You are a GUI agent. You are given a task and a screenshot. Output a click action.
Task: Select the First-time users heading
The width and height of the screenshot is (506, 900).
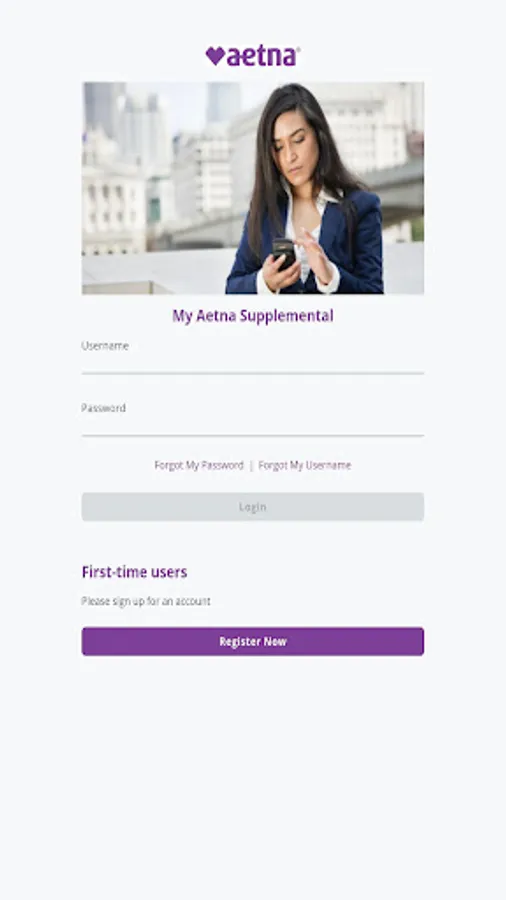pyautogui.click(x=134, y=572)
